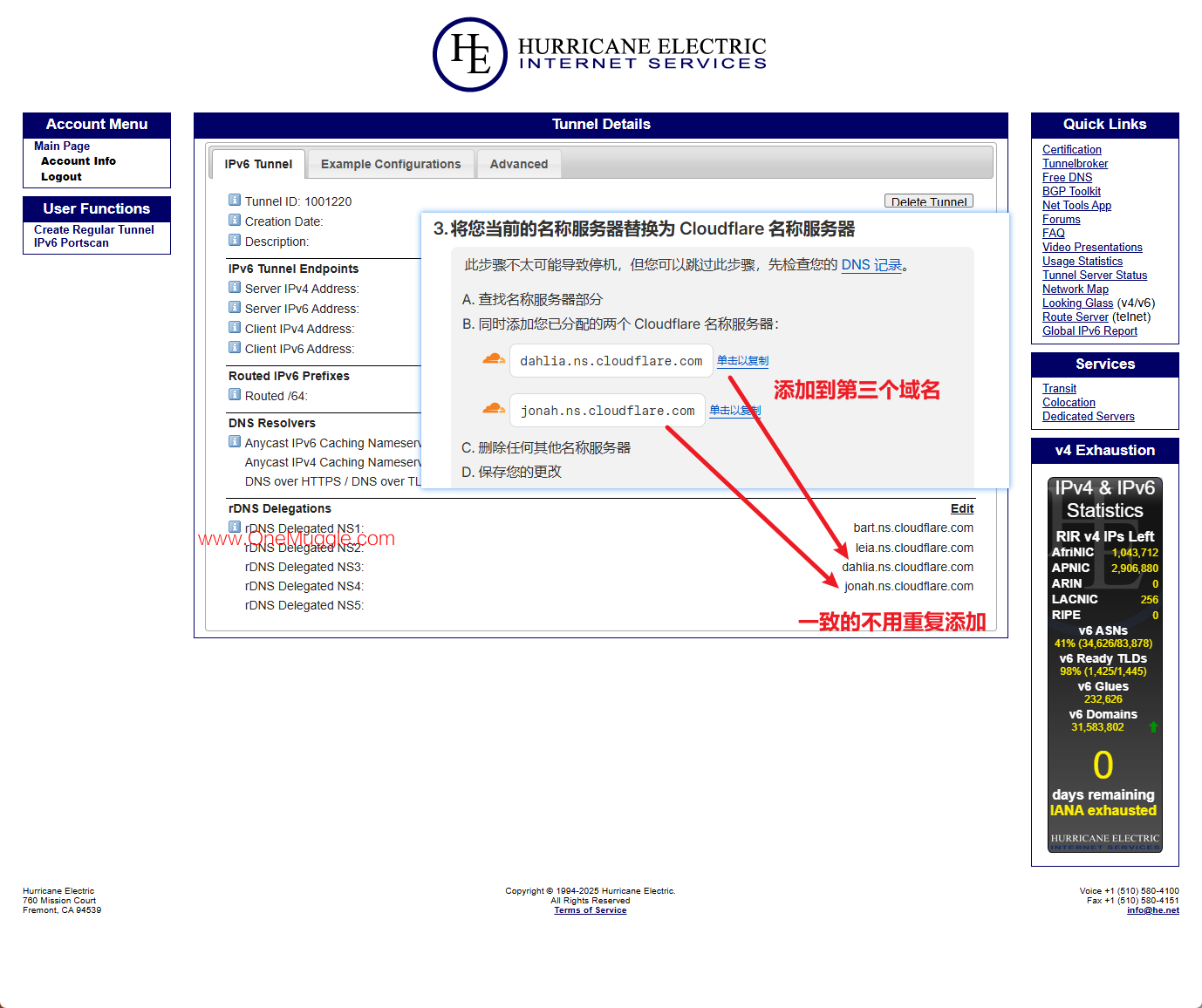The width and height of the screenshot is (1202, 1008).
Task: Select Create Regular Tunnel
Action: coord(94,229)
